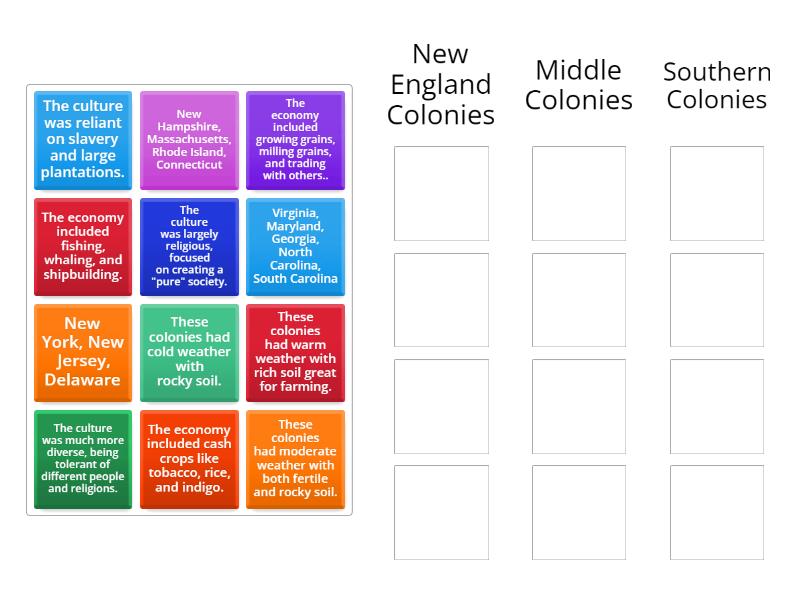Click the top Middle Colonies drop zone

[x=576, y=190]
